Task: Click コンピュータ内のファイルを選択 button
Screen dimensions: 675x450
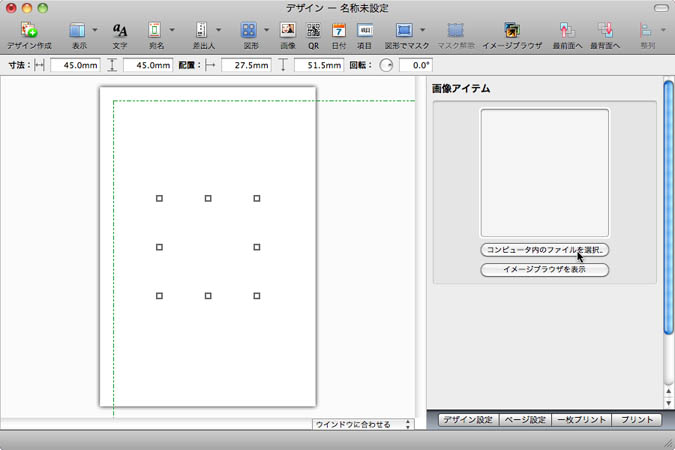Action: (544, 249)
